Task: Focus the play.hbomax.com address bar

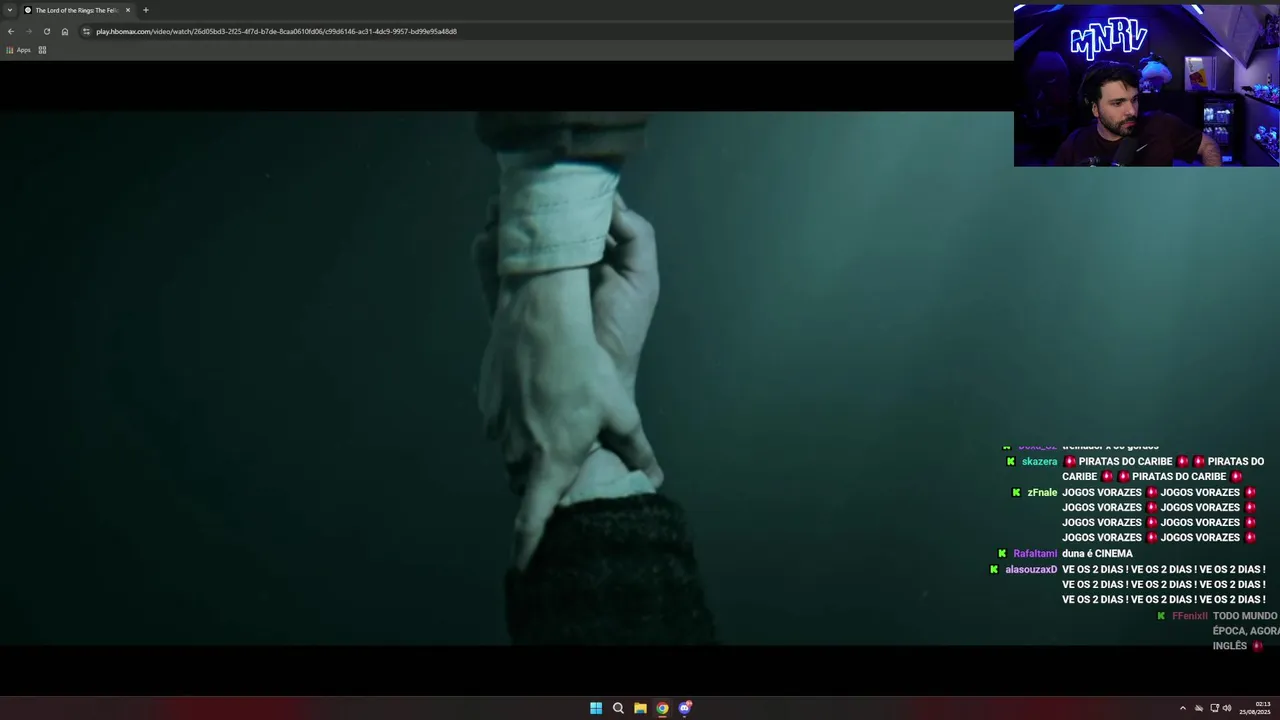Action: pos(545,31)
